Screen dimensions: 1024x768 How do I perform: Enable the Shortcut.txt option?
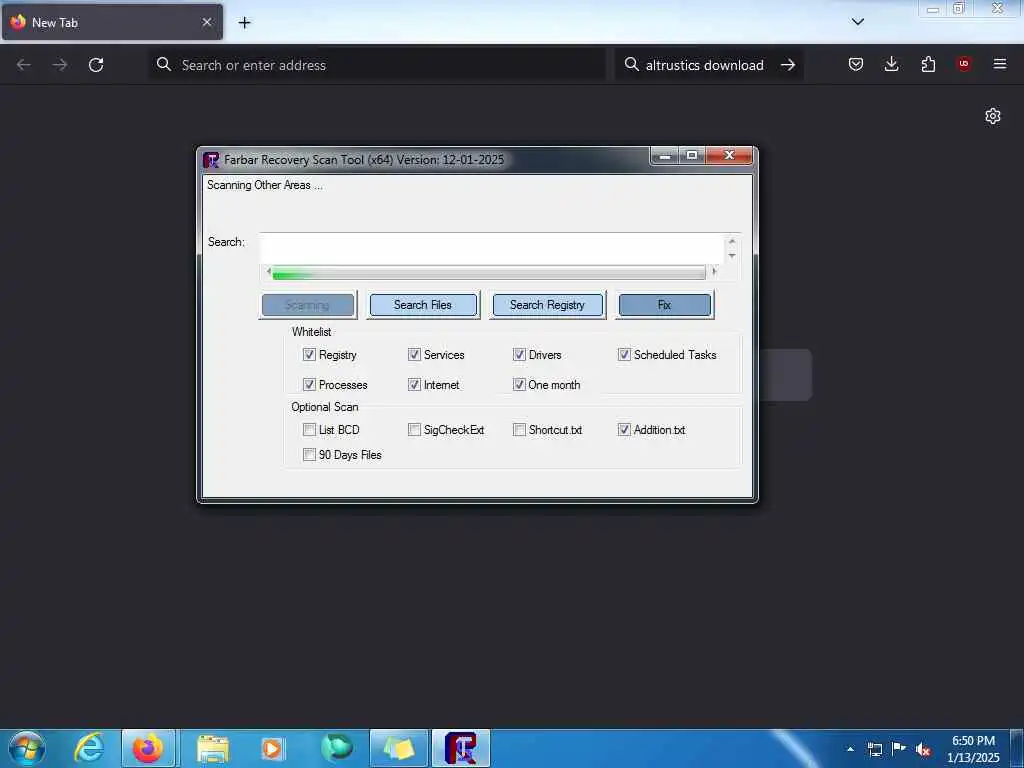[519, 430]
